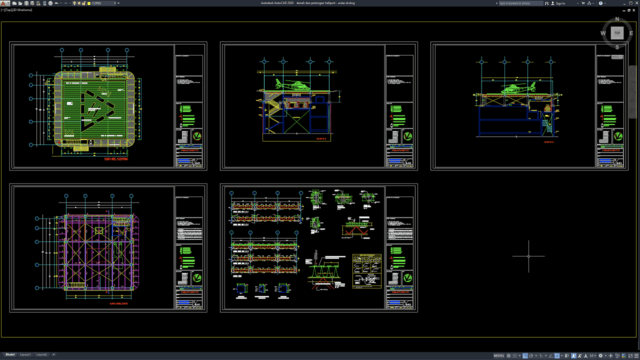Click the N compass letter on ViewCube
This screenshot has height=360, width=640.
tap(617, 19)
